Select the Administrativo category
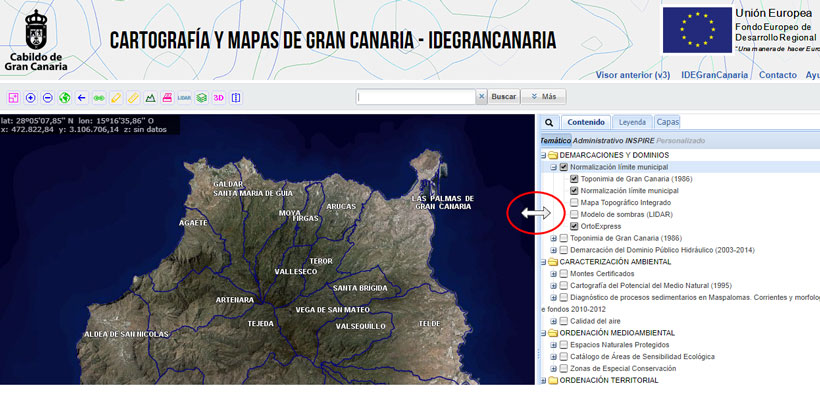 598,141
